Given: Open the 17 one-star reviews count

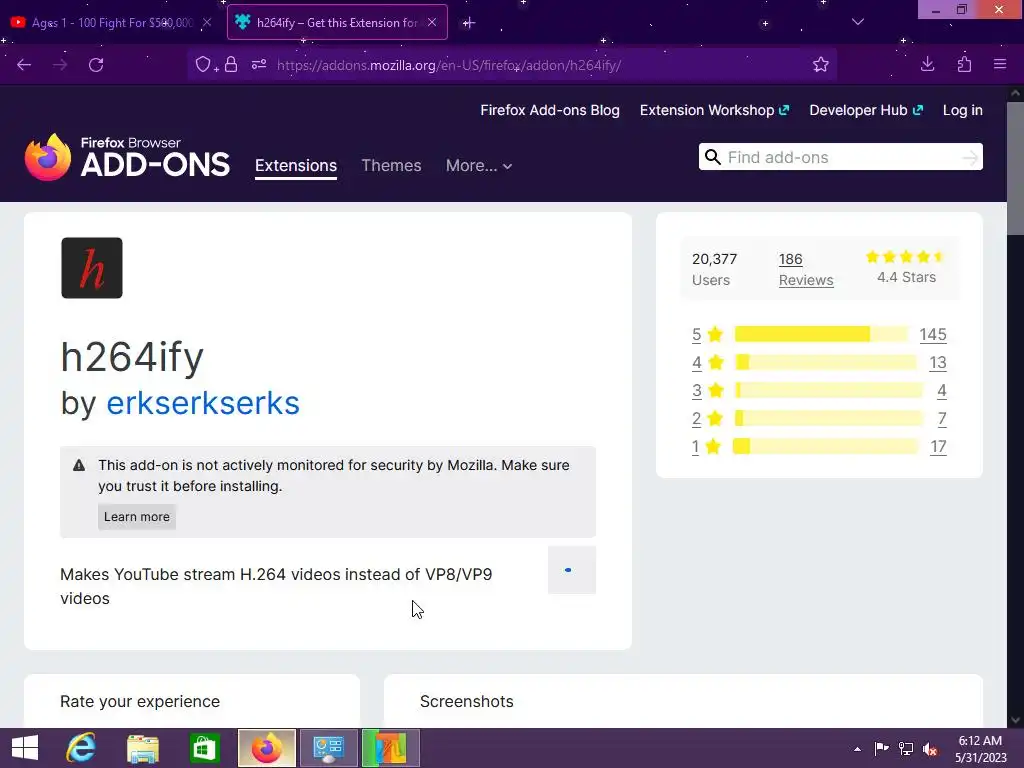Looking at the screenshot, I should pos(938,447).
